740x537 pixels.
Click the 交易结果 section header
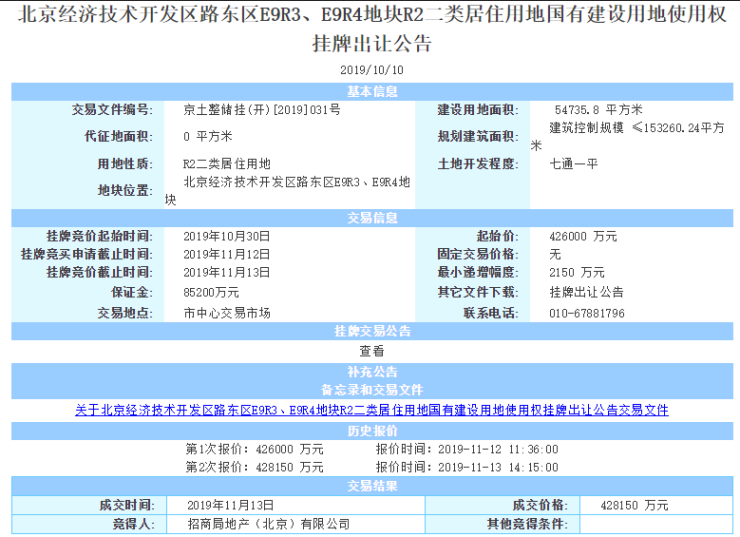[371, 486]
